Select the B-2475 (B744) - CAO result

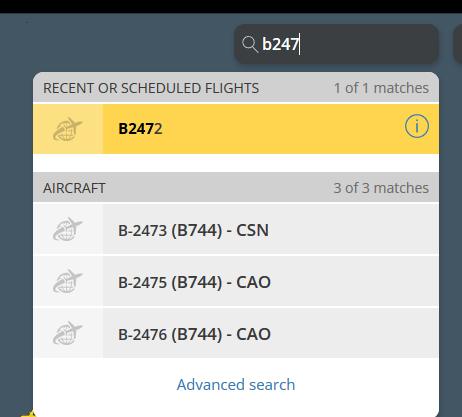coord(236,281)
